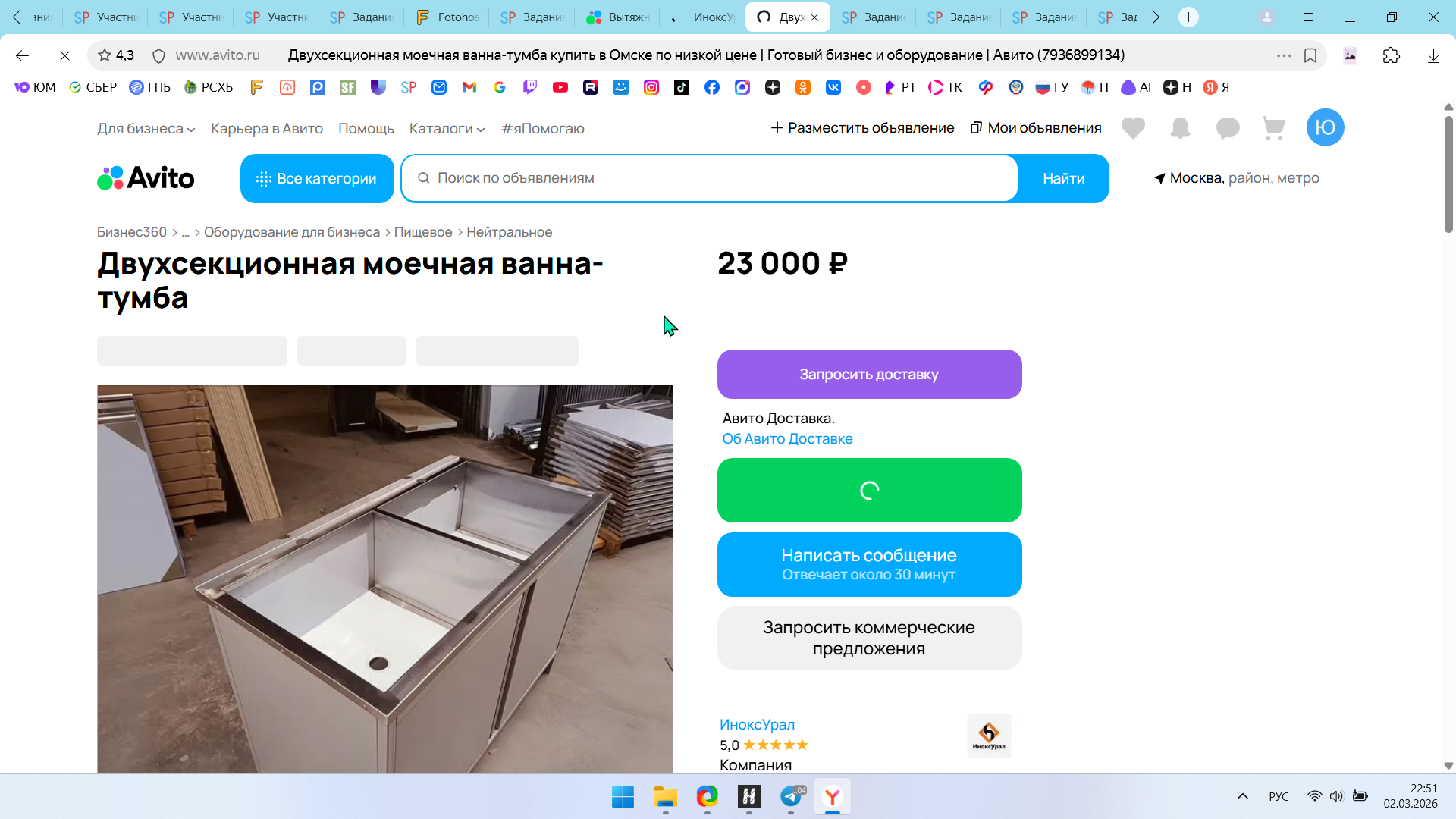The height and width of the screenshot is (819, 1456).
Task: Open the shopping cart icon
Action: [x=1274, y=128]
